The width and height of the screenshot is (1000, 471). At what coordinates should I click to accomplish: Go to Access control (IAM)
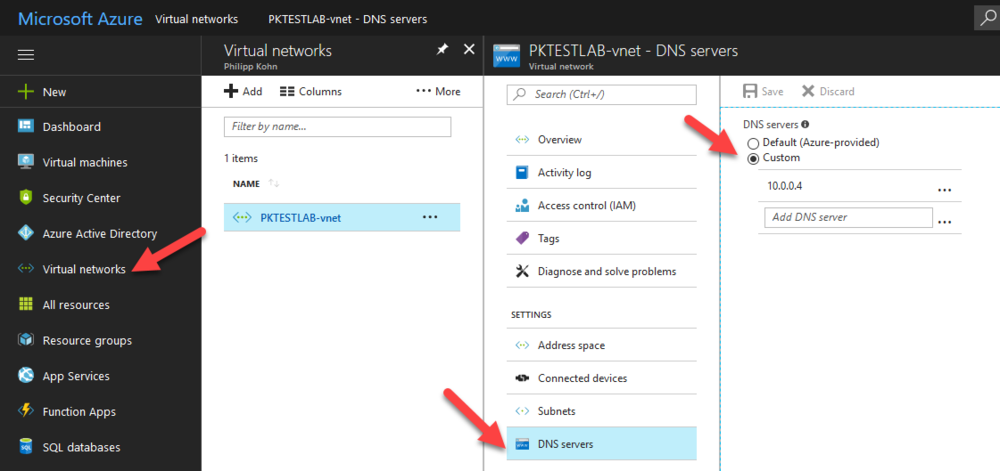(586, 206)
